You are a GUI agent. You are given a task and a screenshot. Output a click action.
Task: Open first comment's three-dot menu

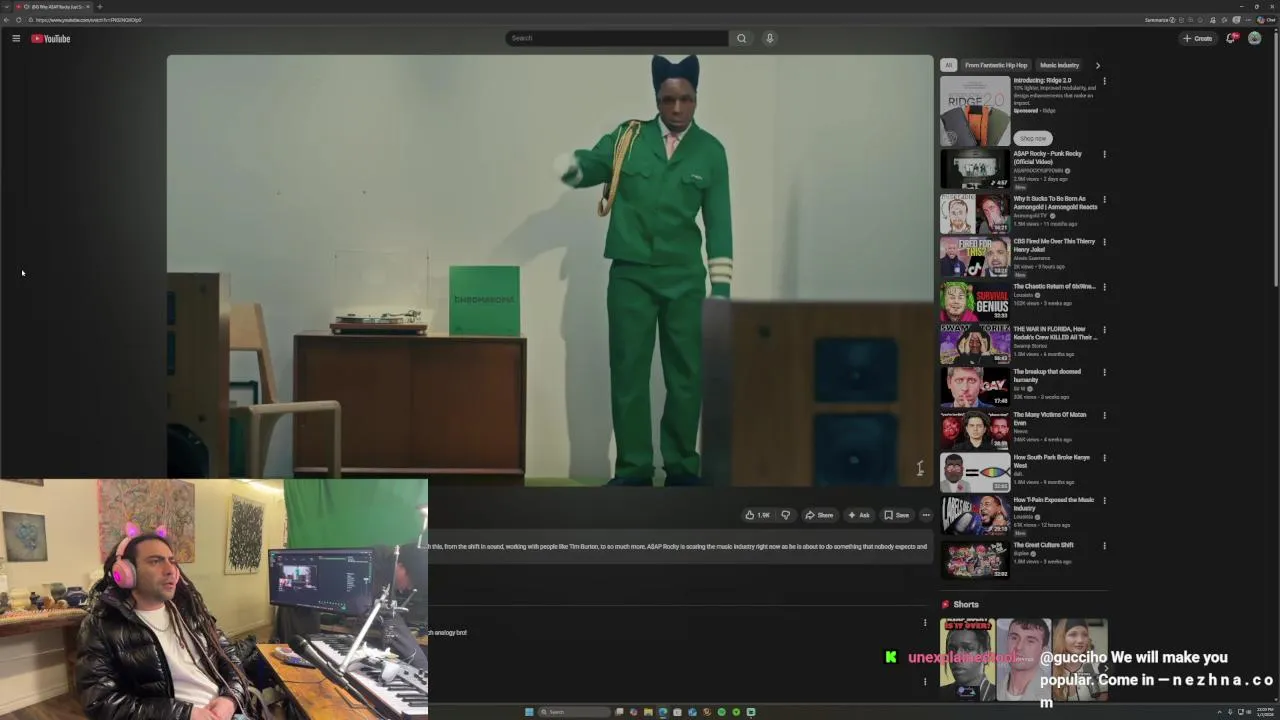pyautogui.click(x=925, y=623)
